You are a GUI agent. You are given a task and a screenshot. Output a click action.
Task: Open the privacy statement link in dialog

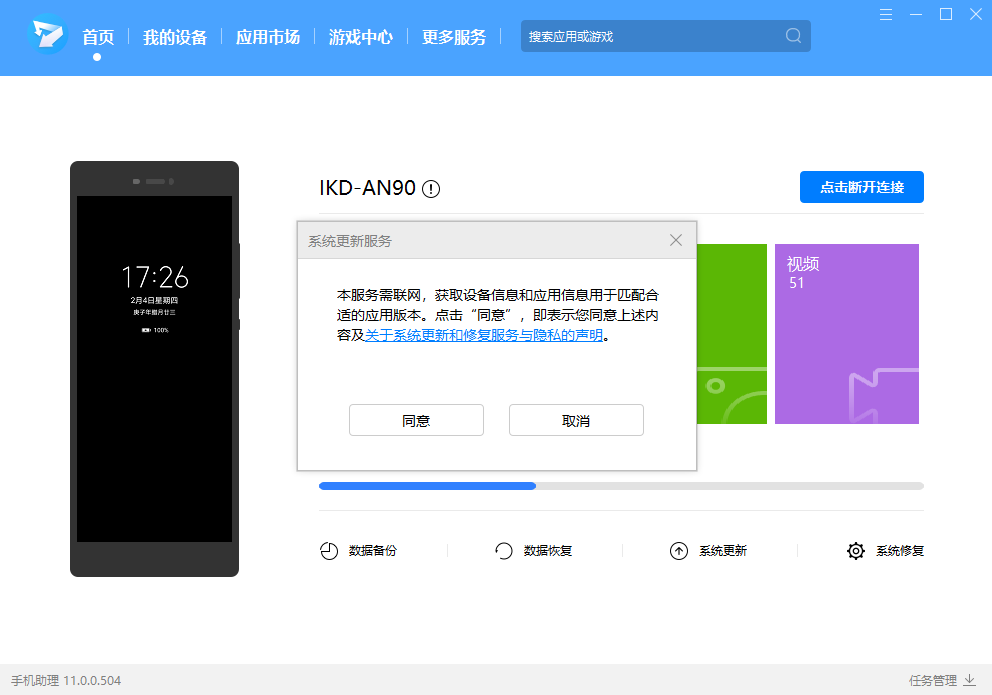click(x=484, y=335)
